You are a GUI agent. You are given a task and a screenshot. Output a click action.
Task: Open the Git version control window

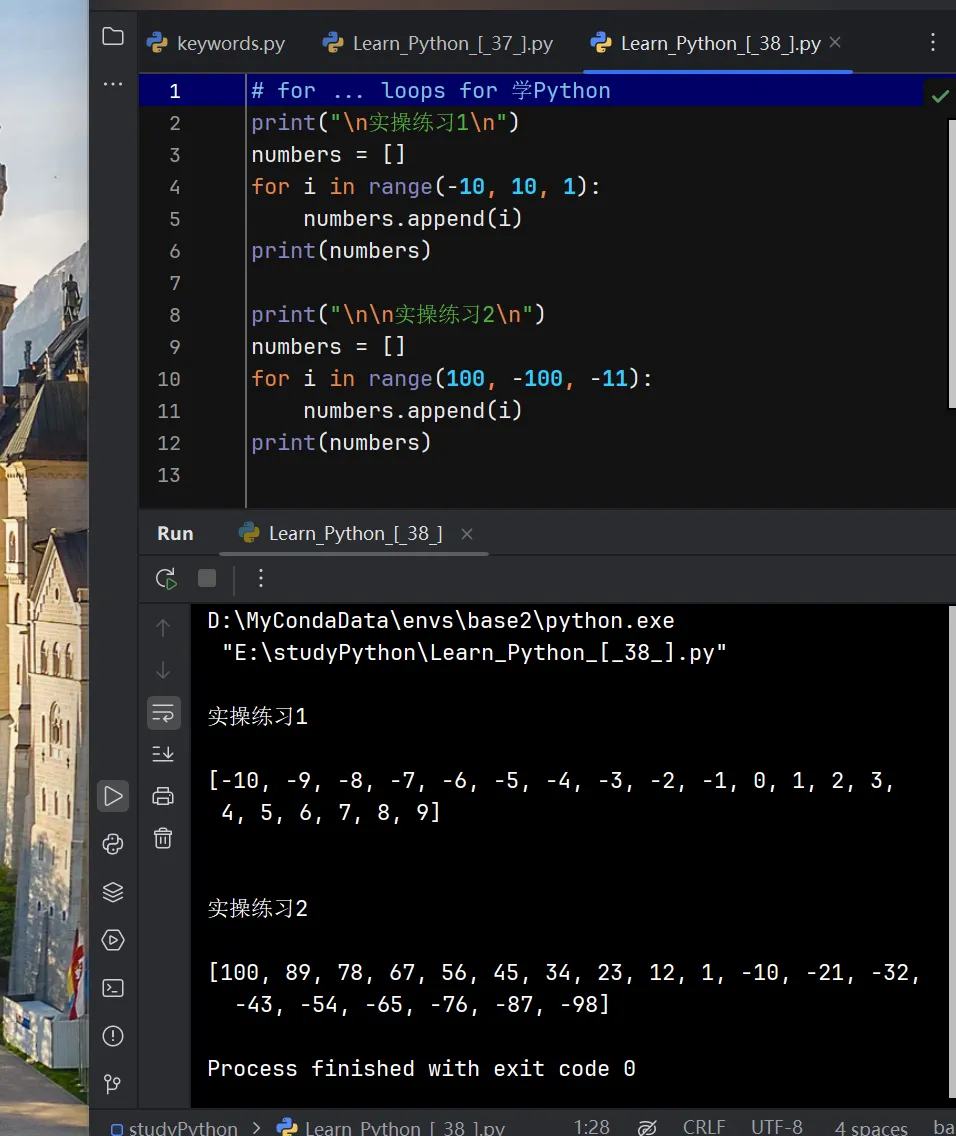(x=113, y=1084)
